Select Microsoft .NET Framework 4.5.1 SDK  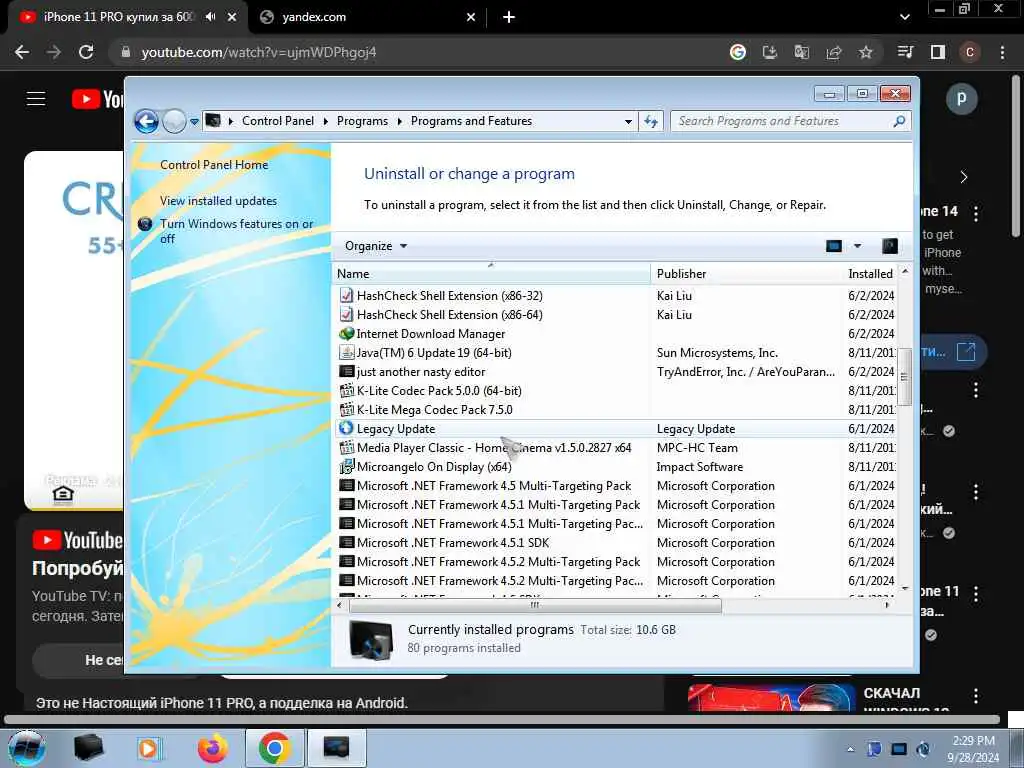453,542
